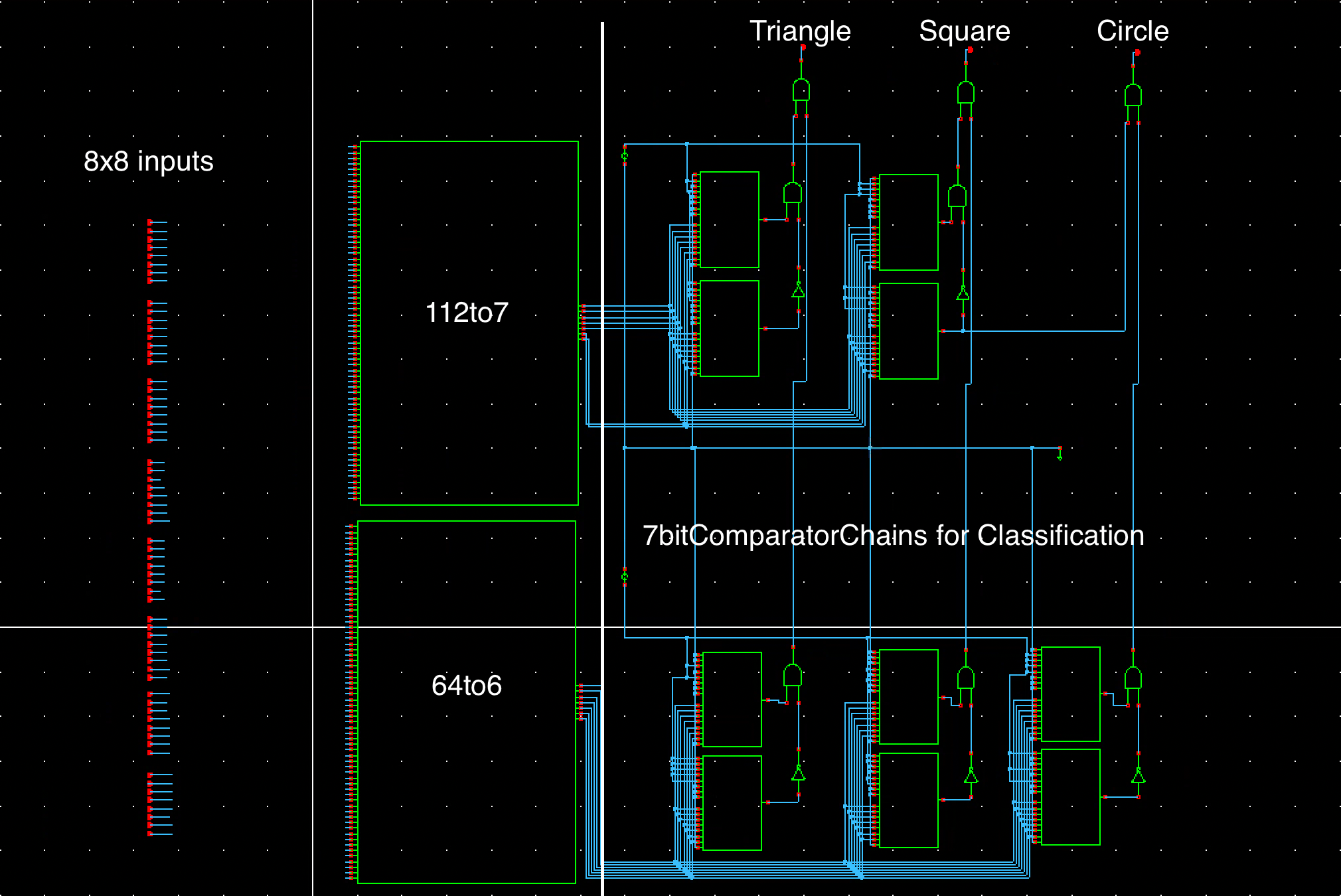Click the lower AND gate in the bottom Triangle chain
Screen dimensions: 1341x896
[793, 675]
